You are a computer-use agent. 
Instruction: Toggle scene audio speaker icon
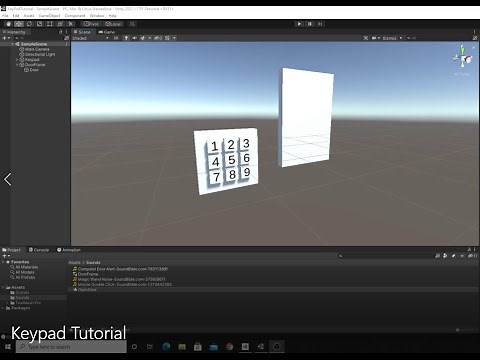click(134, 38)
